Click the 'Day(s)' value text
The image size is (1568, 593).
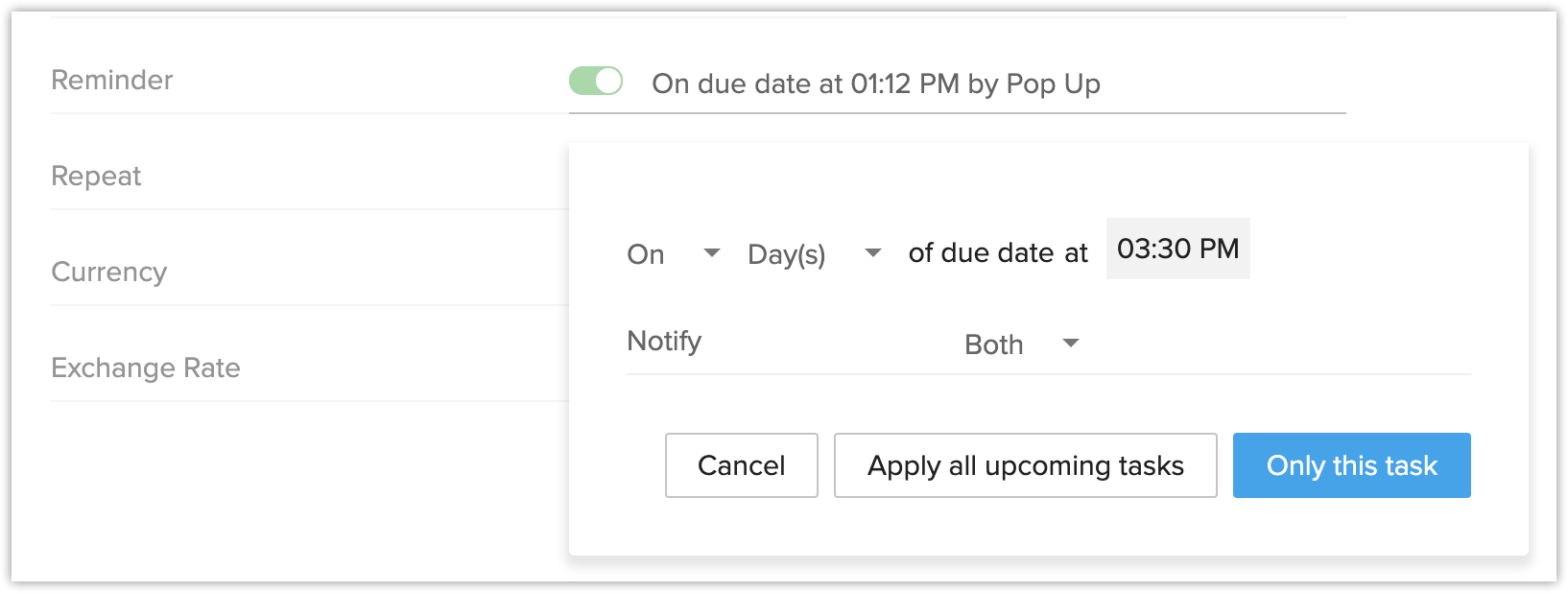(x=786, y=255)
